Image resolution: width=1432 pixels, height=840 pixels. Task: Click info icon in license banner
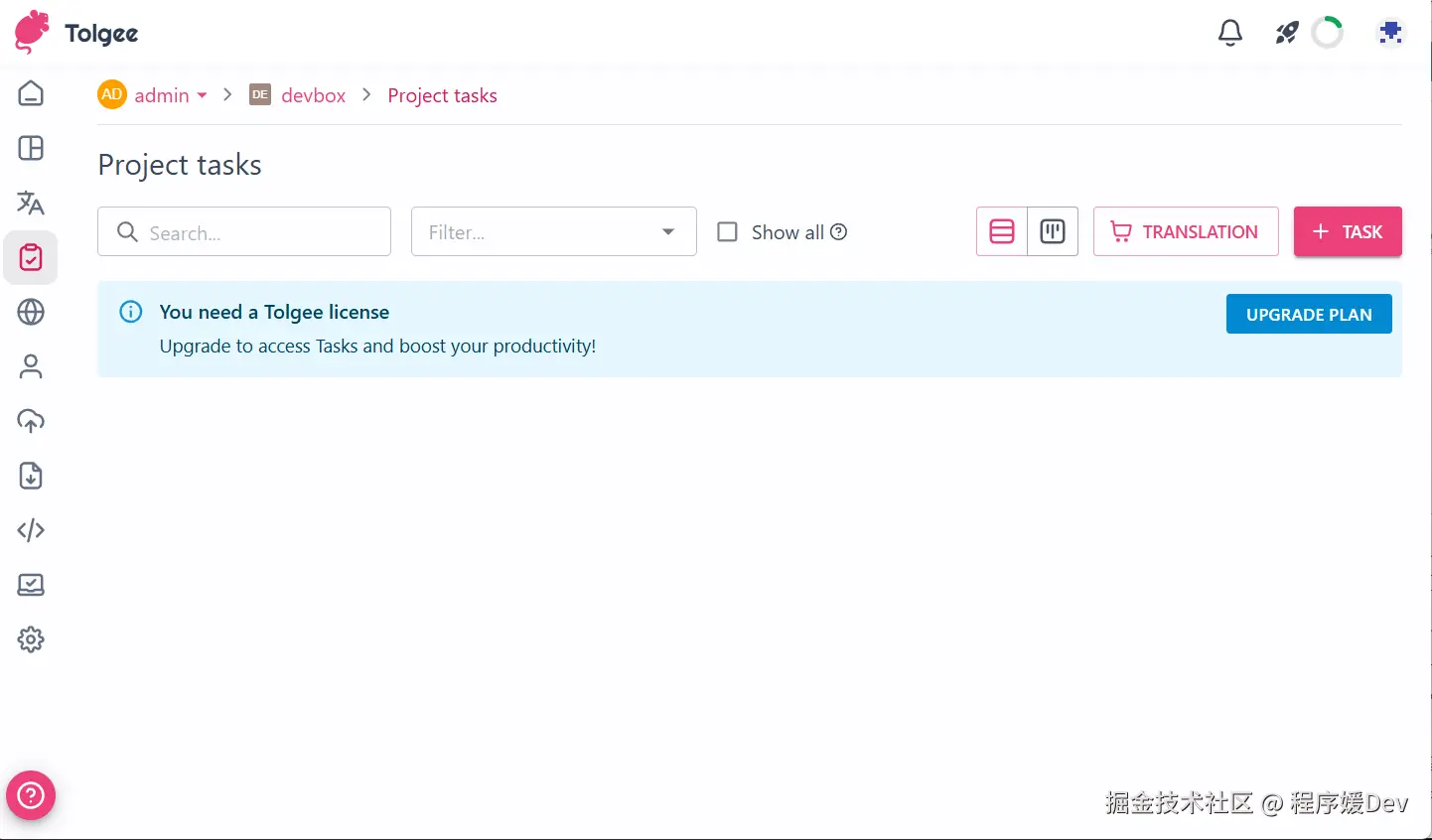(131, 312)
